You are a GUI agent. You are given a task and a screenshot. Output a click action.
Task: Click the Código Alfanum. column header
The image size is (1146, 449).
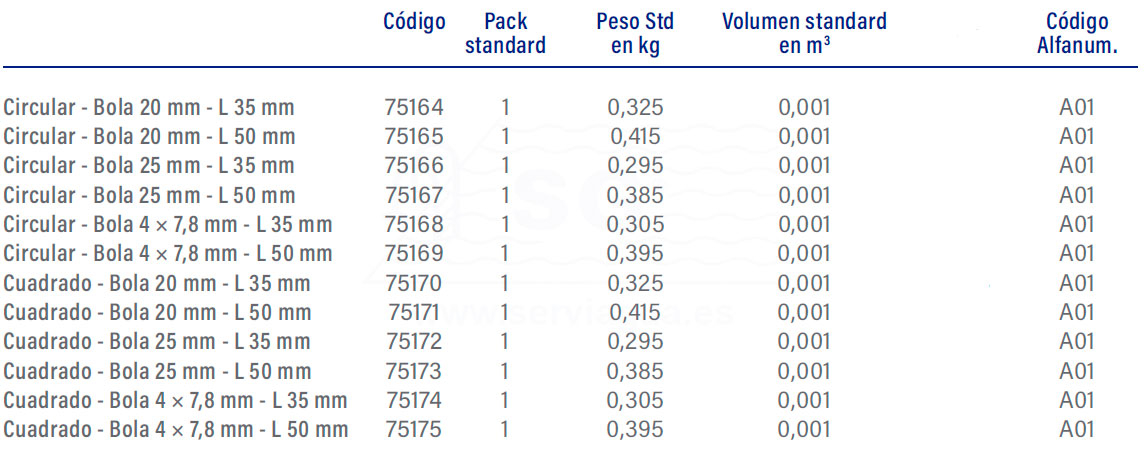coord(1077,34)
